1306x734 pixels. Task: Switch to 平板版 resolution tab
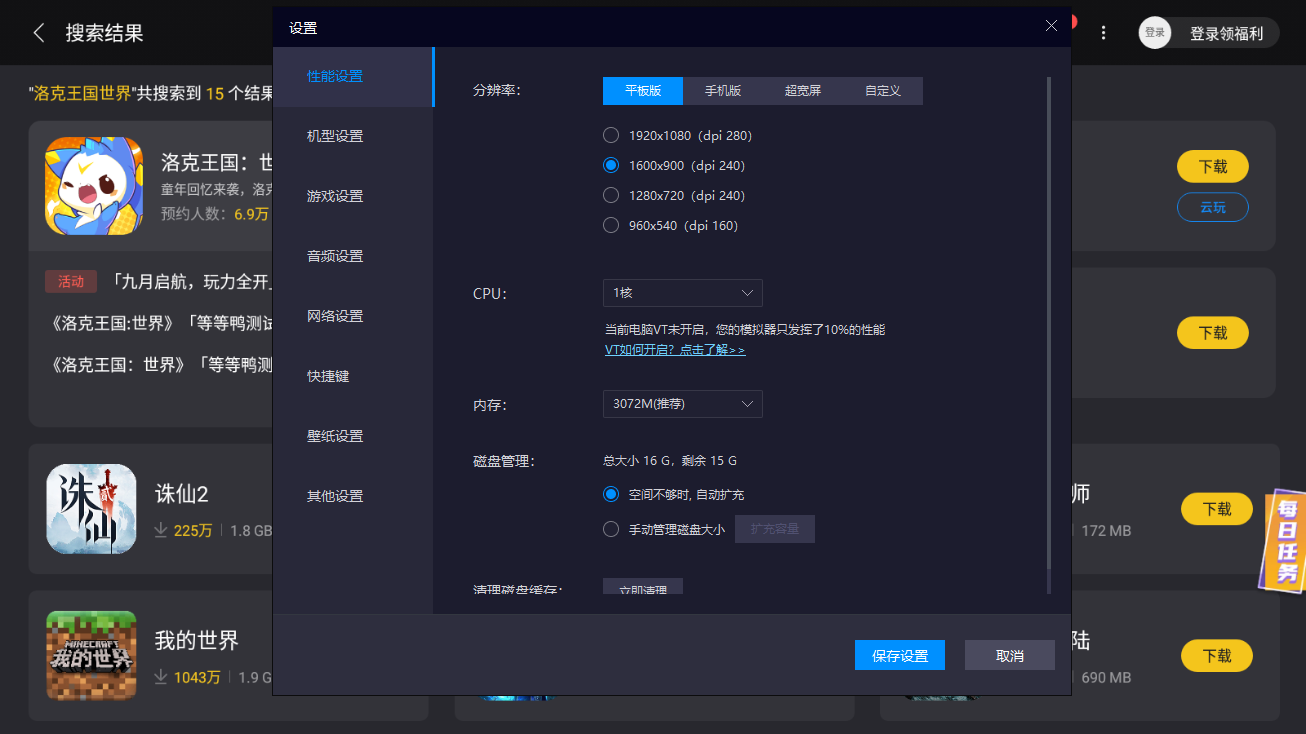click(643, 90)
